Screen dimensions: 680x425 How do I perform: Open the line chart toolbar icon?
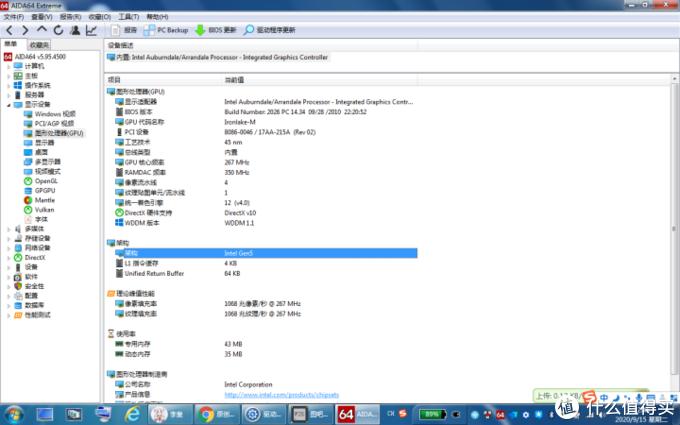pos(91,30)
